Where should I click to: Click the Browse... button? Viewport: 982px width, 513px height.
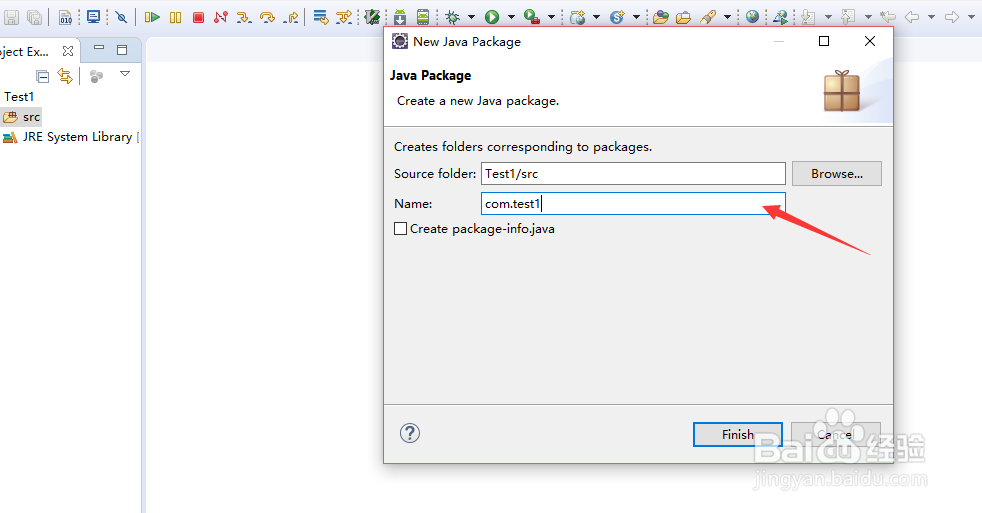tap(837, 174)
